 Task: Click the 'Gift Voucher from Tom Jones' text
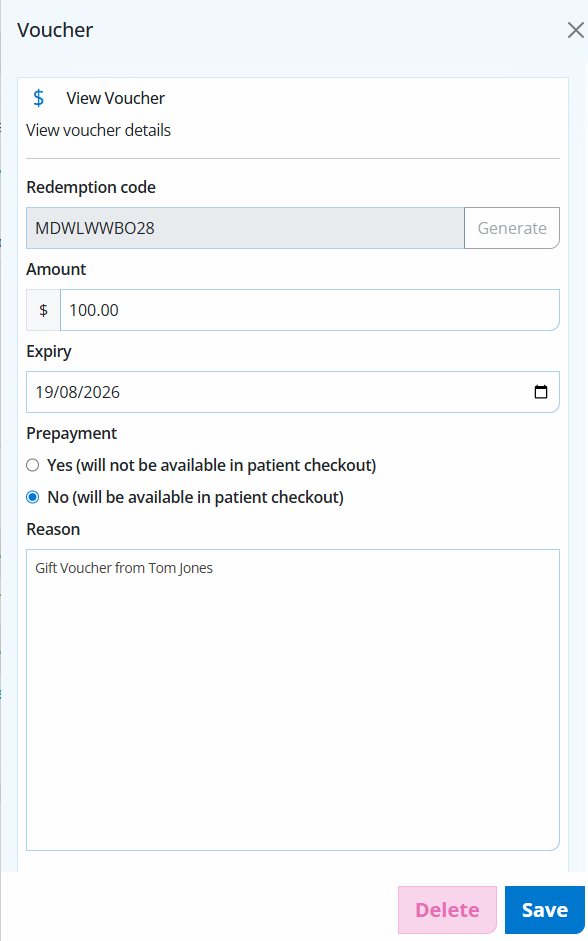pos(124,568)
